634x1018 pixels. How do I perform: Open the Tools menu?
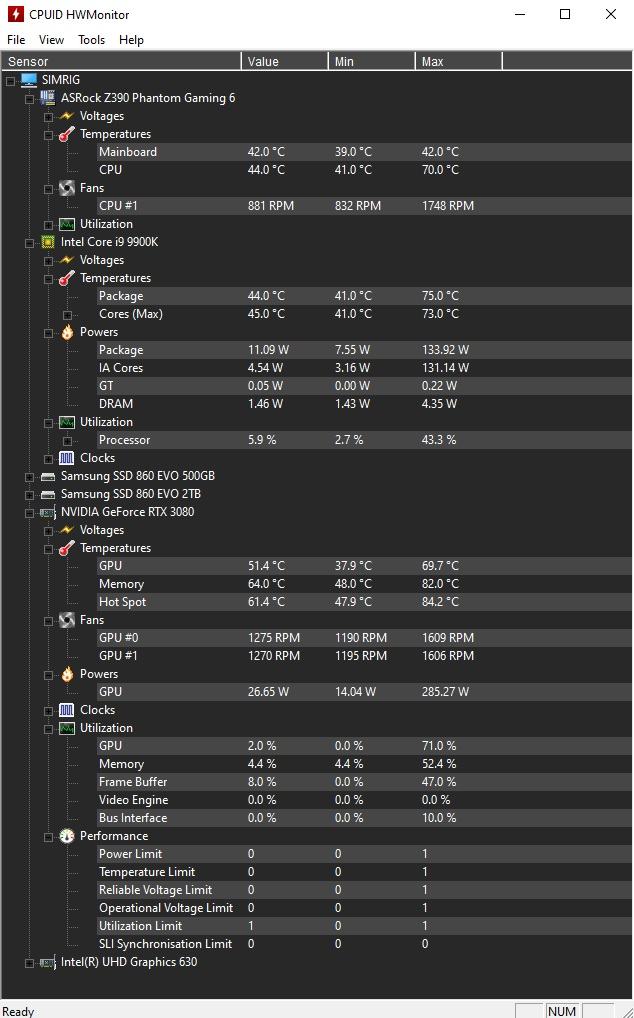point(91,40)
